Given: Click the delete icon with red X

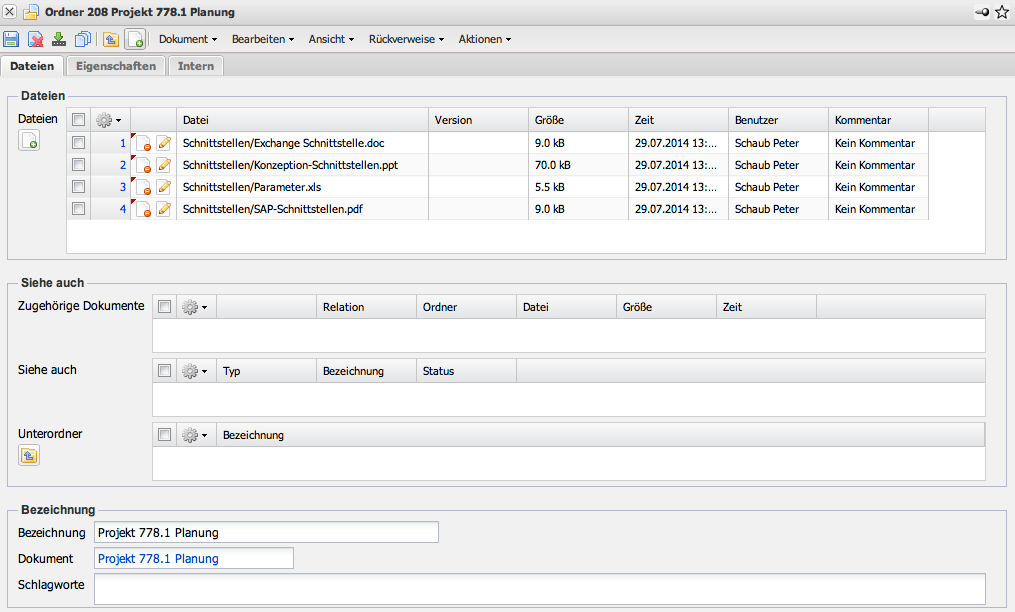Looking at the screenshot, I should (x=35, y=39).
